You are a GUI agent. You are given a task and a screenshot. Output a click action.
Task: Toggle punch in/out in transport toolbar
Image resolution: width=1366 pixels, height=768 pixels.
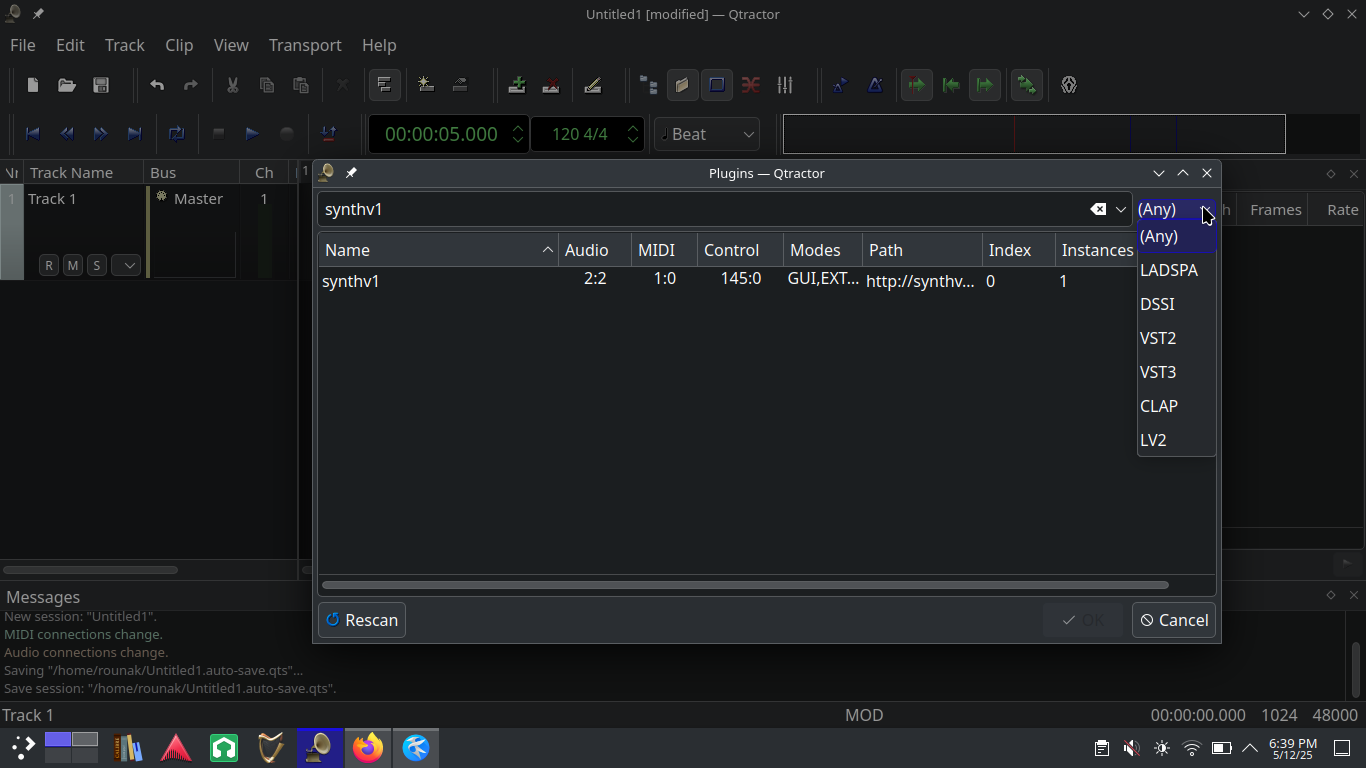point(328,134)
